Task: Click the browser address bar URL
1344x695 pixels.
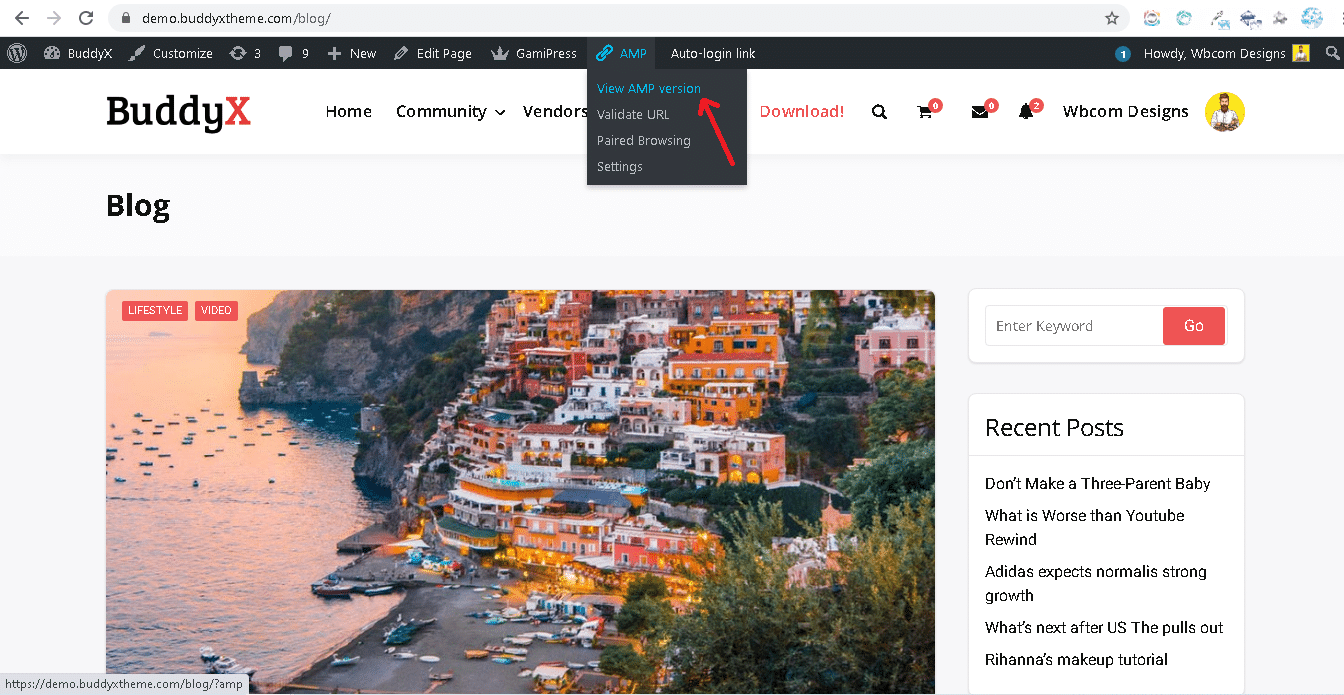Action: 236,18
